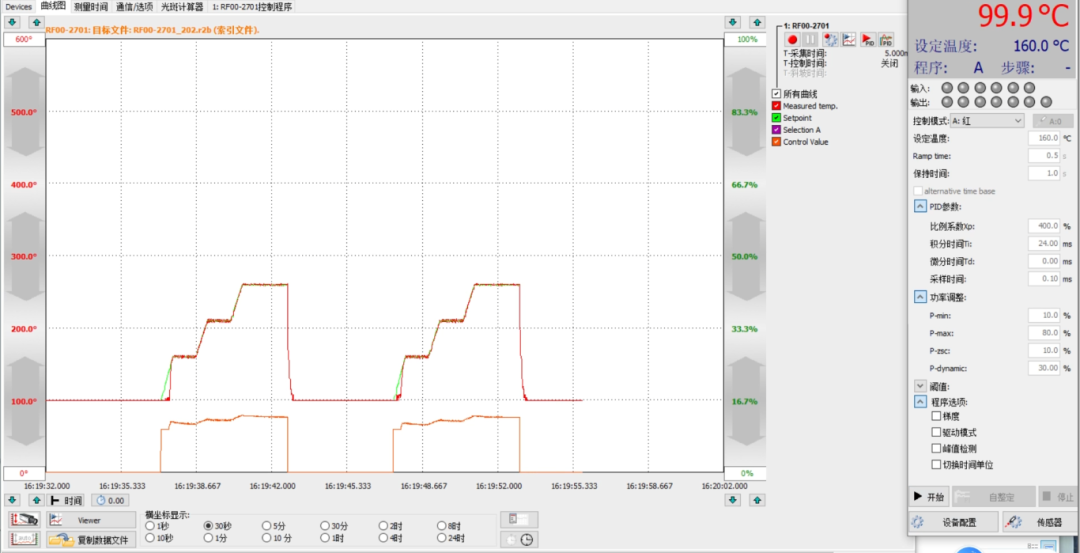1080x553 pixels.
Task: Toggle Control Value curve visibility
Action: click(x=776, y=142)
